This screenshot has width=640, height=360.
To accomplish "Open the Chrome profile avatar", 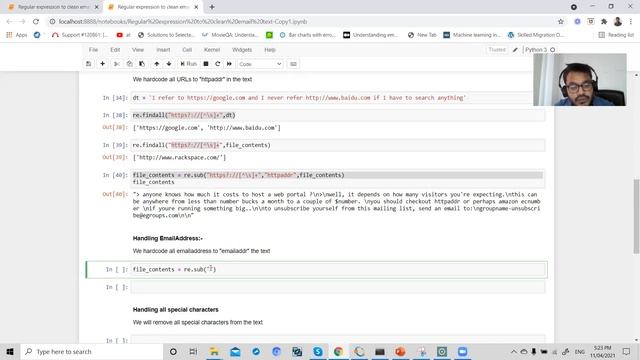I will point(618,22).
